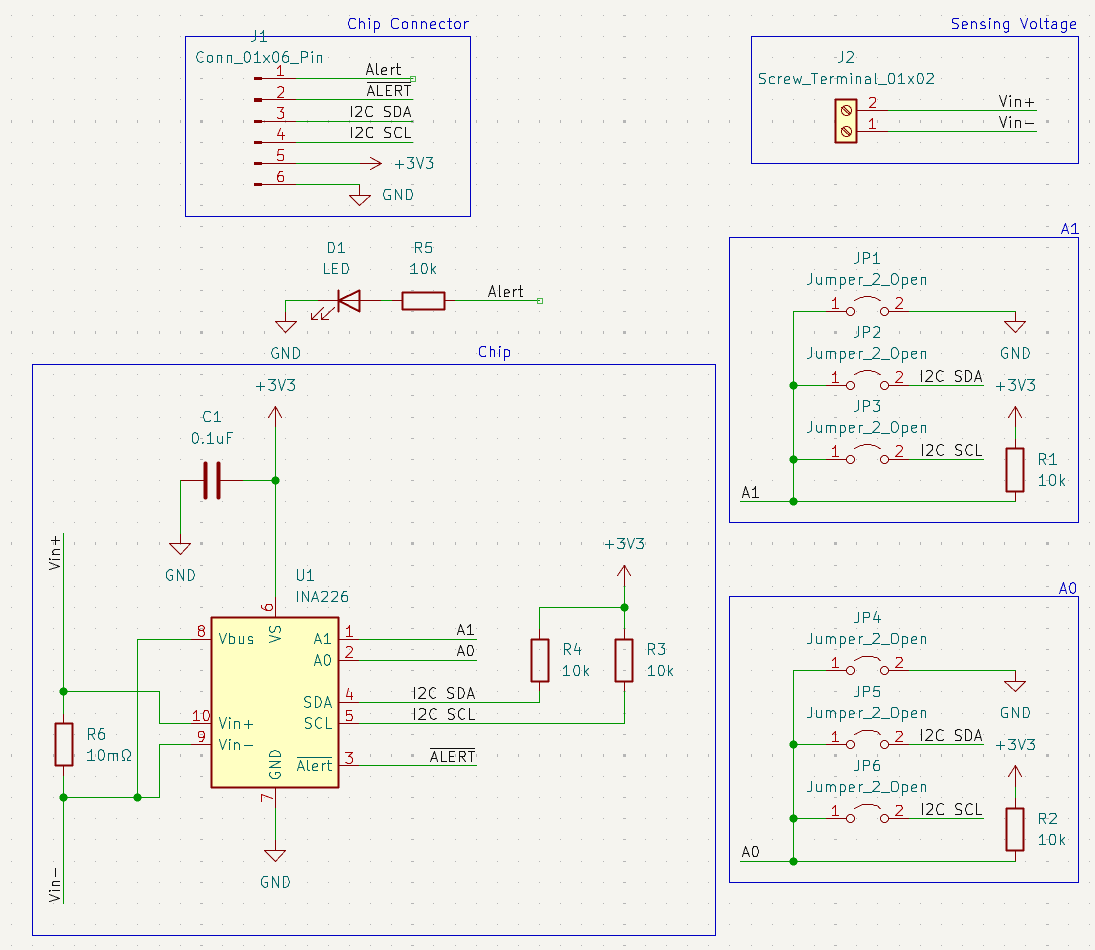
Task: Click the J2 screw terminal symbol
Action: coord(846,121)
